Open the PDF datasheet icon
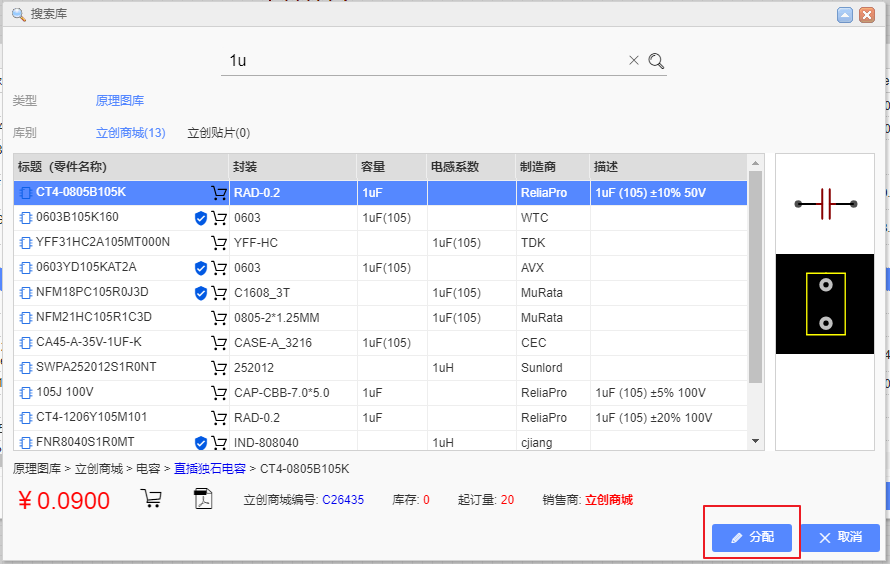890x564 pixels. click(x=203, y=498)
